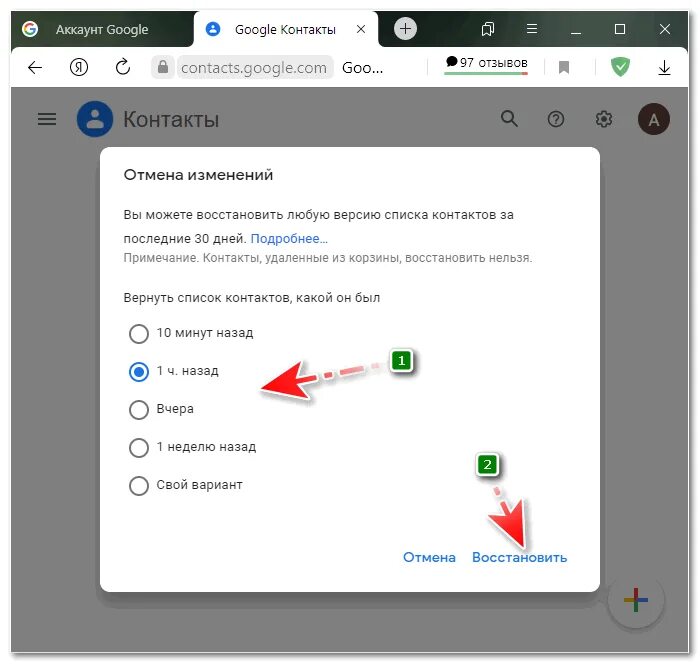Click the Восстановить button
Image resolution: width=700 pixels, height=664 pixels.
pos(519,557)
